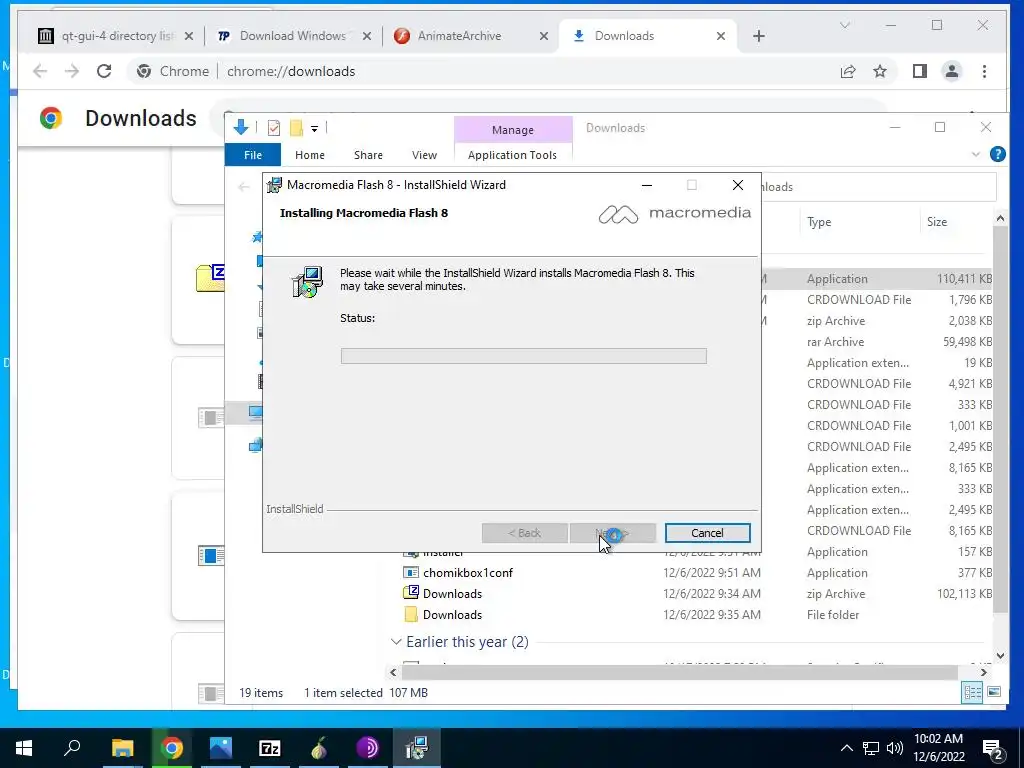This screenshot has width=1024, height=768.
Task: Click 12/6/2022 9:51 AM date of chomikbox1conf
Action: [x=712, y=573]
